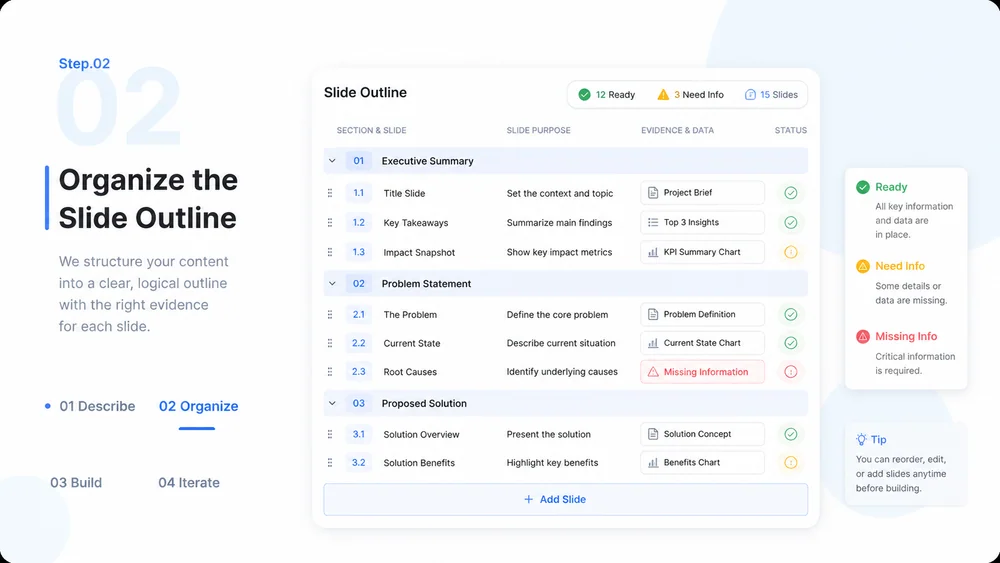Click ready checkmark status for Key Takeaways
This screenshot has width=1000, height=563.
[791, 223]
